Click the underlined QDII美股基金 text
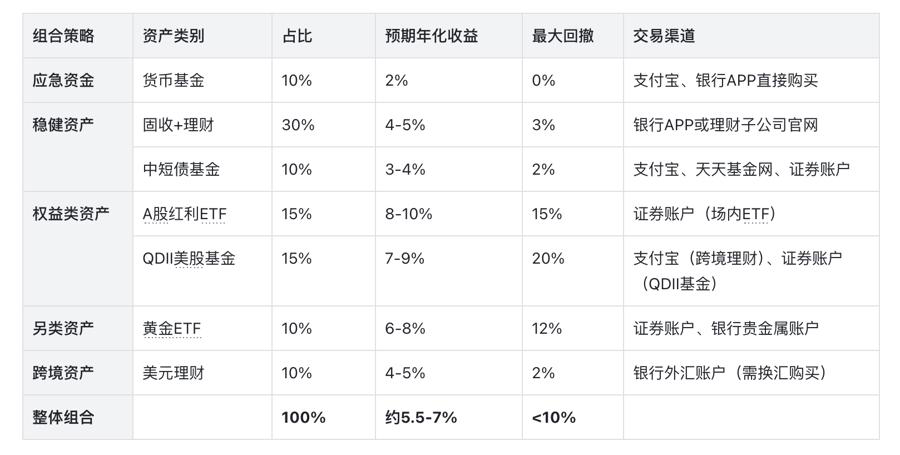The image size is (900, 455). pyautogui.click(x=189, y=258)
